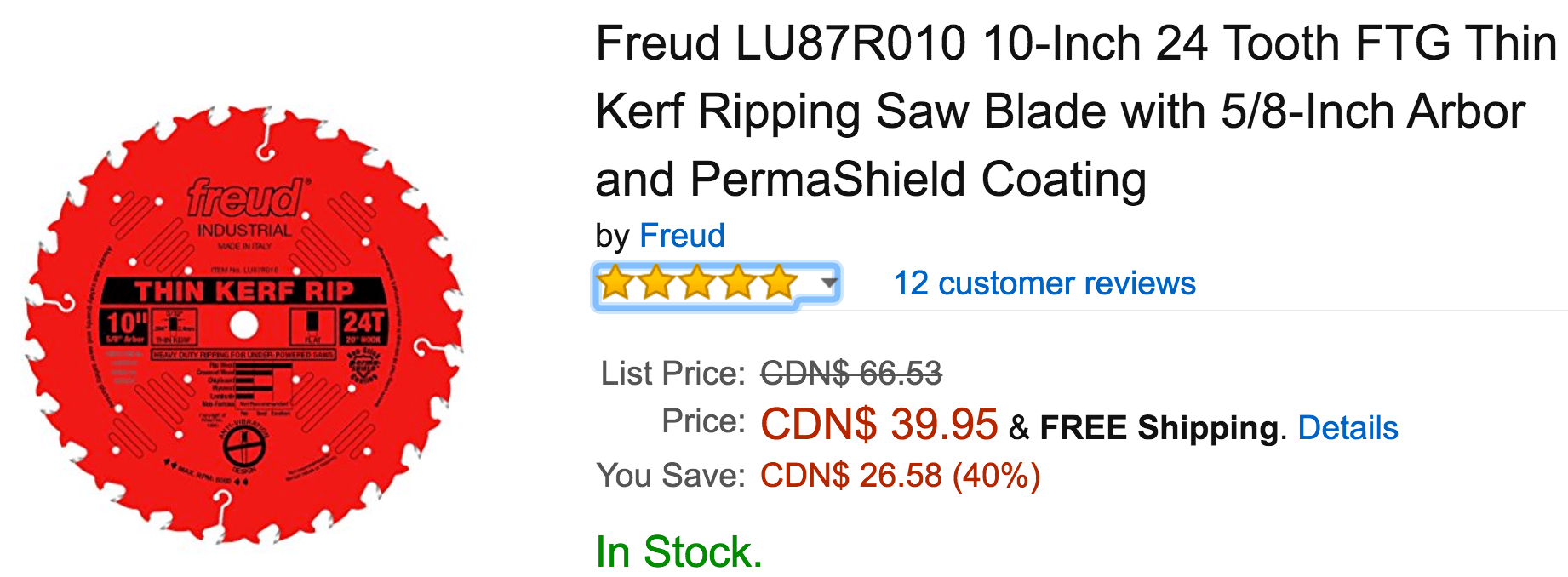Click the 24T tooth count badge on the blade
The height and width of the screenshot is (577, 1568).
363,326
